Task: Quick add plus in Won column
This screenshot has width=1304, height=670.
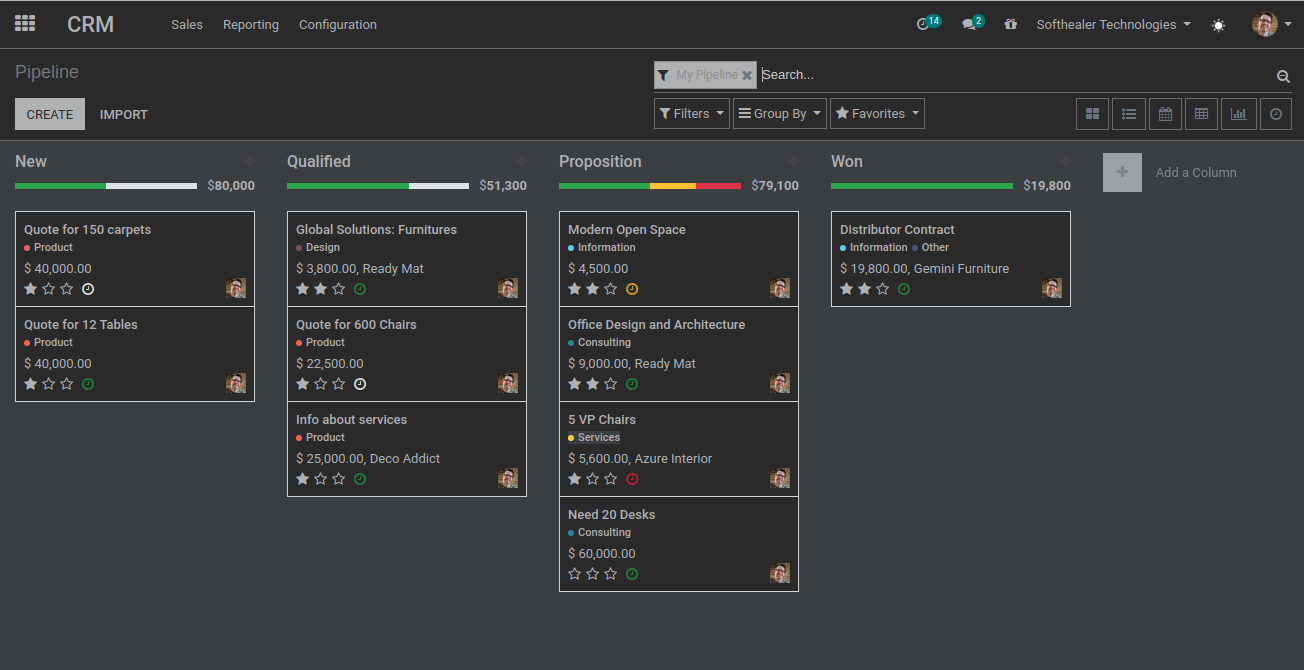Action: click(x=1065, y=161)
